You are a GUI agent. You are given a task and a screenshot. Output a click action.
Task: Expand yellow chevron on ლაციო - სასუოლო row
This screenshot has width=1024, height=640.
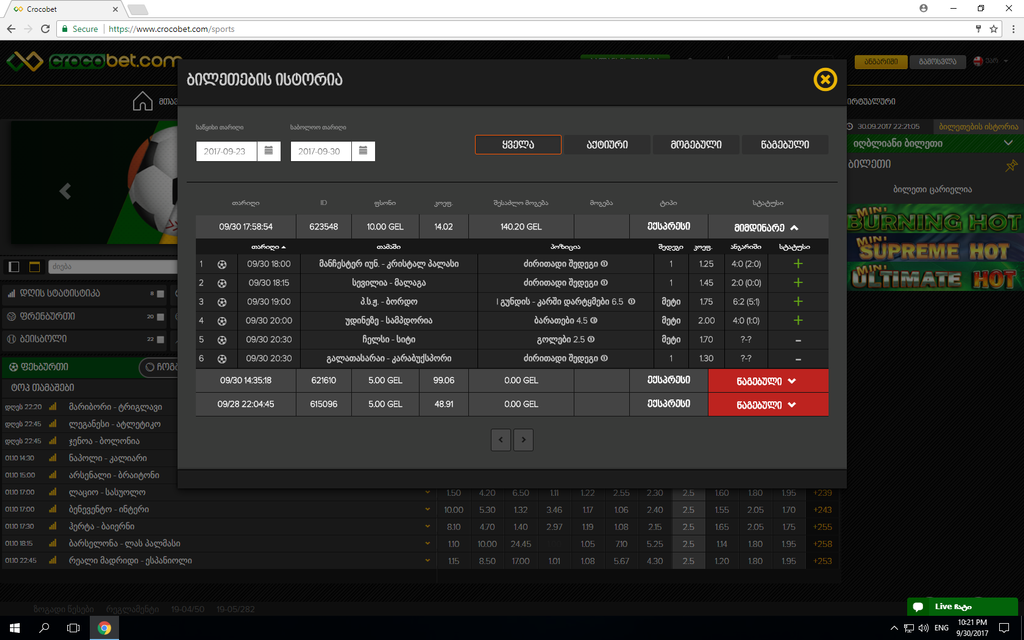tap(428, 492)
